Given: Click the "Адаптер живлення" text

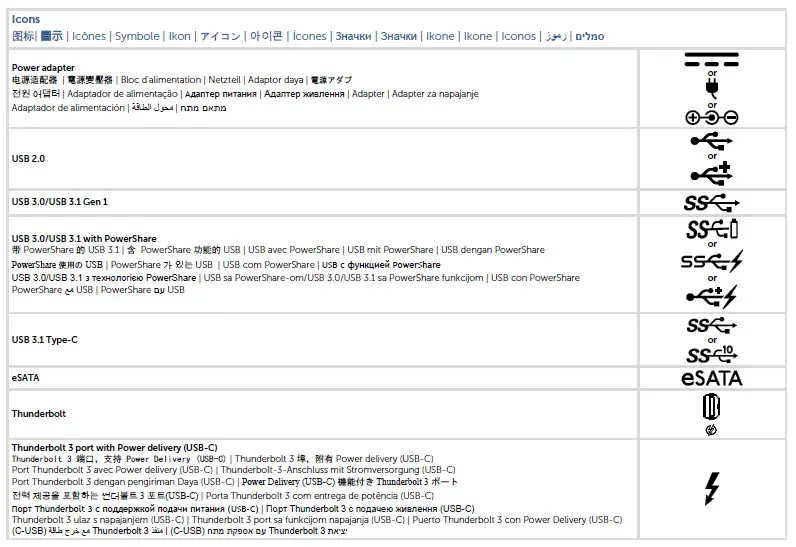Looking at the screenshot, I should (x=304, y=94).
